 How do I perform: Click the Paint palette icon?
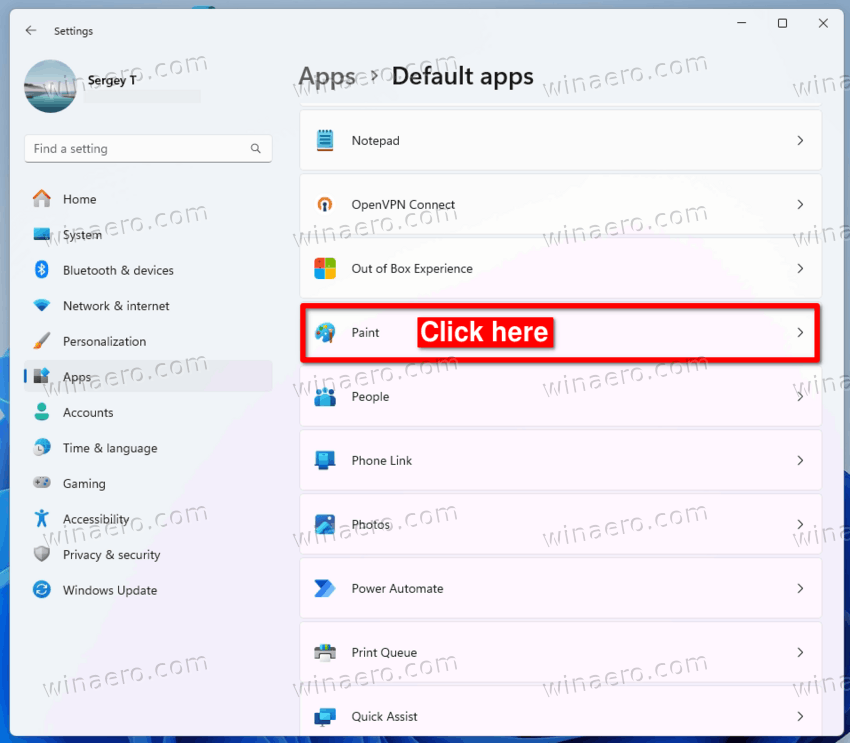point(325,332)
